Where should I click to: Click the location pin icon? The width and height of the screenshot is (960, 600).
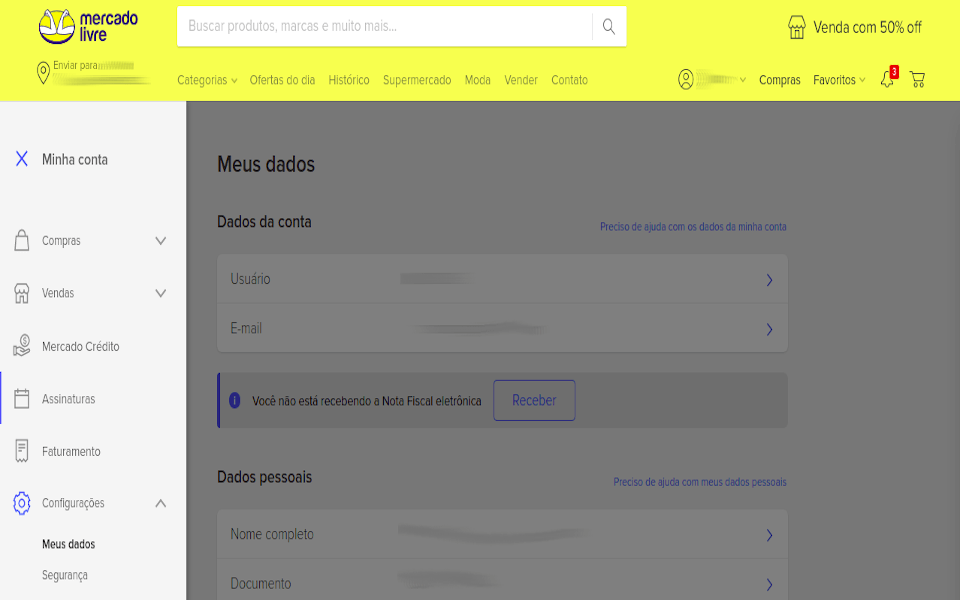pos(43,73)
